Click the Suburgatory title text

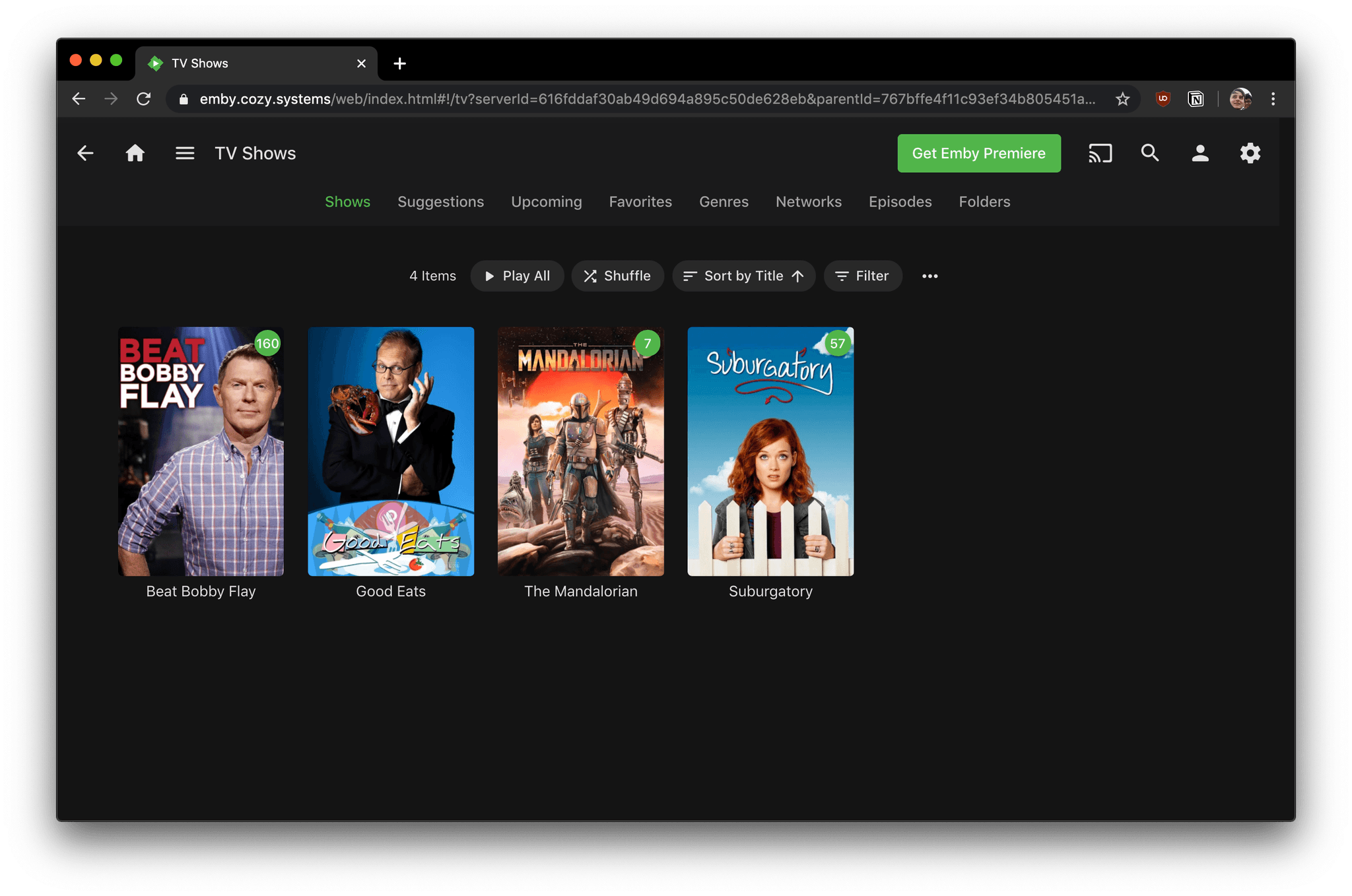coord(770,591)
